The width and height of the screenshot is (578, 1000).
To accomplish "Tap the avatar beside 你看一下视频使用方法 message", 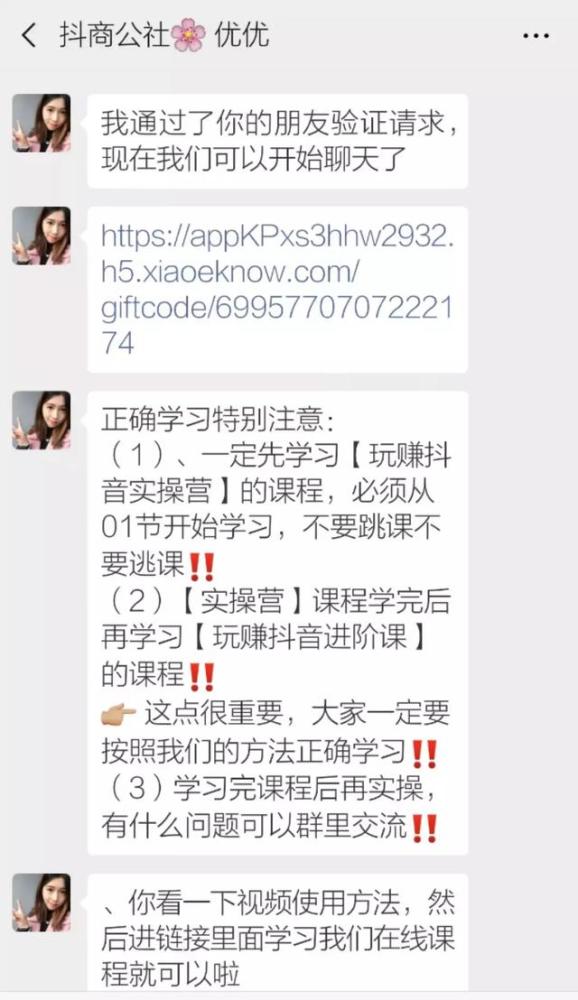I will point(41,902).
